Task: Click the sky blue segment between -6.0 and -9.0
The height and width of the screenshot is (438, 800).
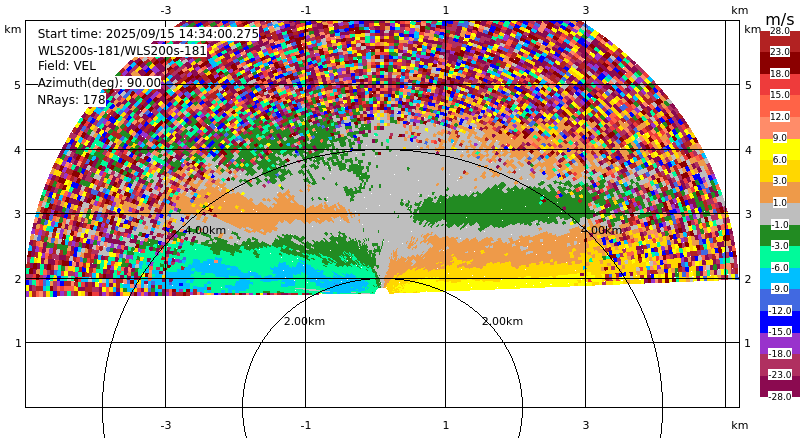Action: click(x=780, y=278)
